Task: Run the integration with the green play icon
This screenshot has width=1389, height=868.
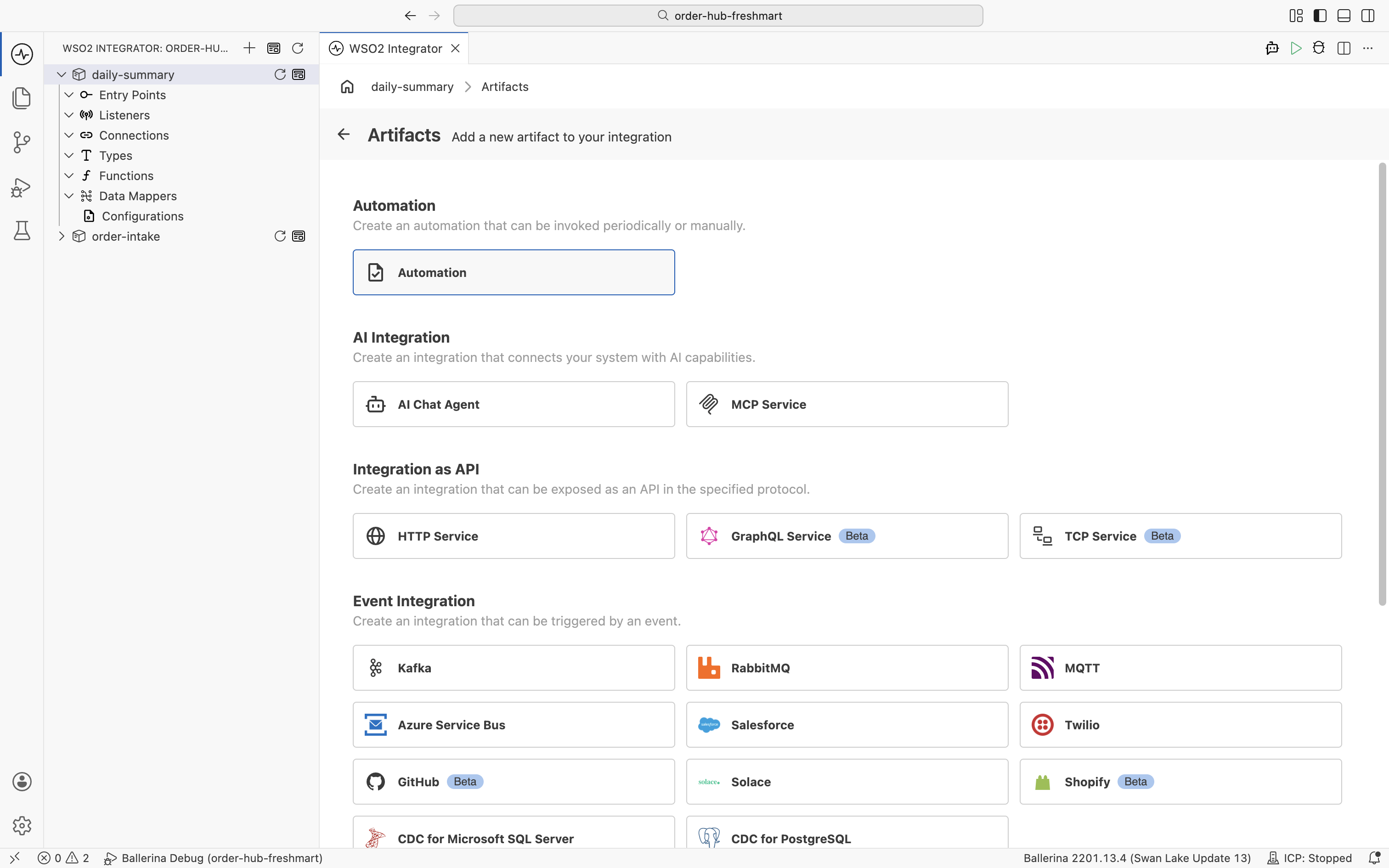Action: coord(1296,48)
